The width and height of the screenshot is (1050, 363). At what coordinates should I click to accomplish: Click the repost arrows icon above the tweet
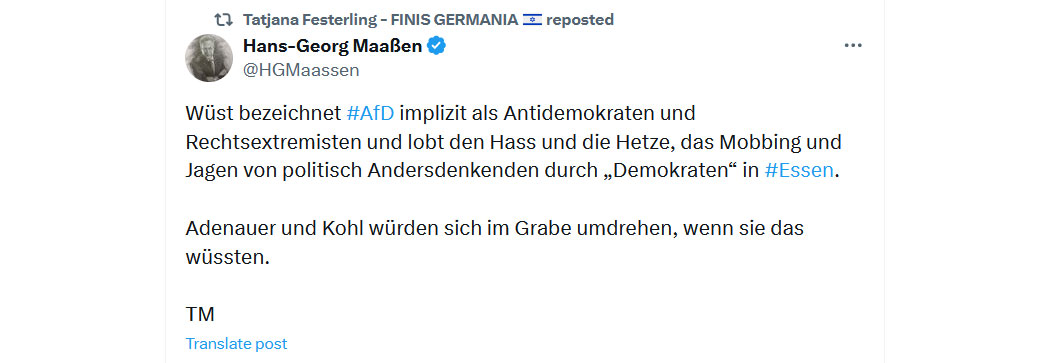pyautogui.click(x=220, y=20)
